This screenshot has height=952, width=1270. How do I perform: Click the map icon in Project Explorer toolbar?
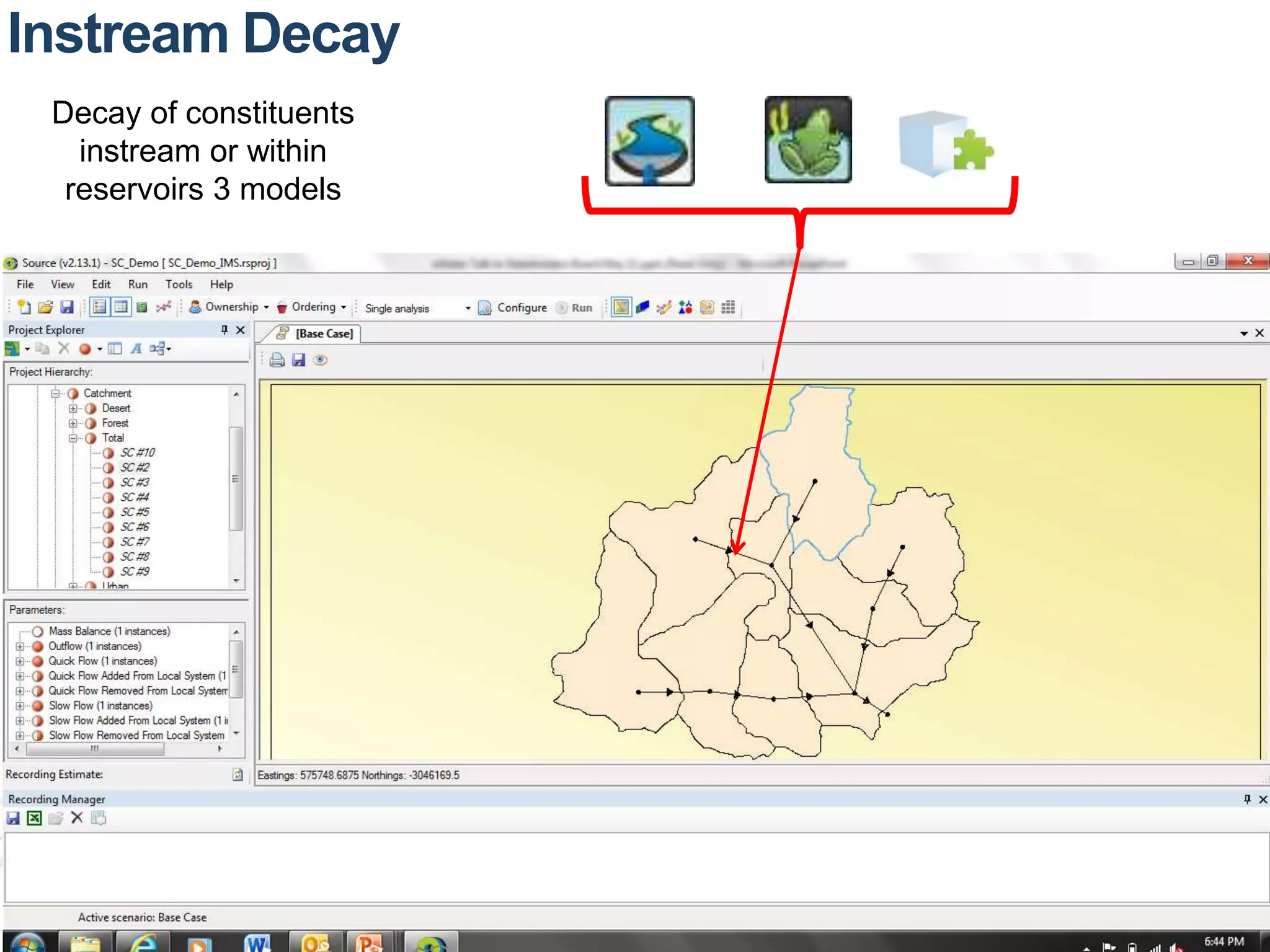pos(12,349)
